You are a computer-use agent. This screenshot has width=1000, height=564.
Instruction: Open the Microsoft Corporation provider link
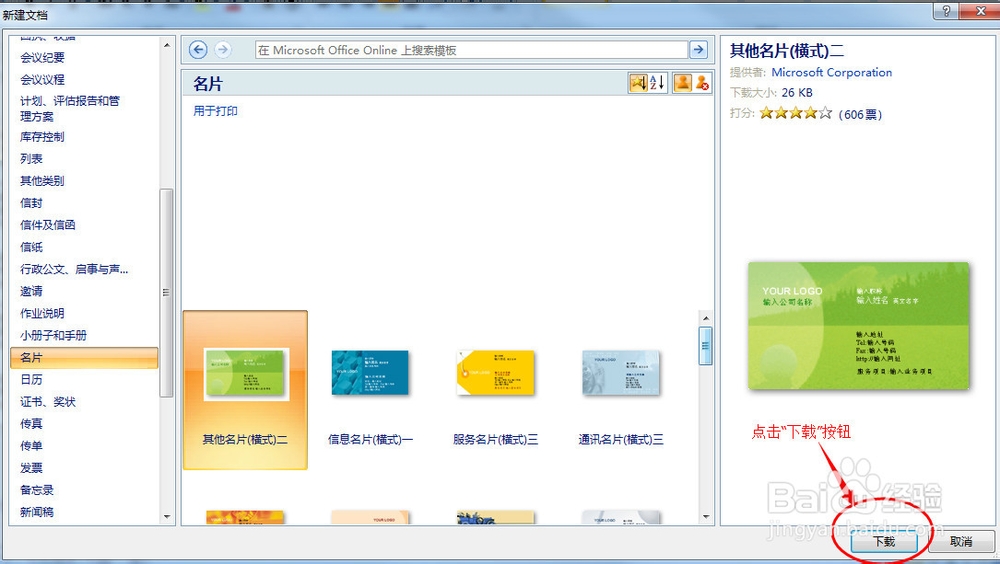[x=832, y=72]
